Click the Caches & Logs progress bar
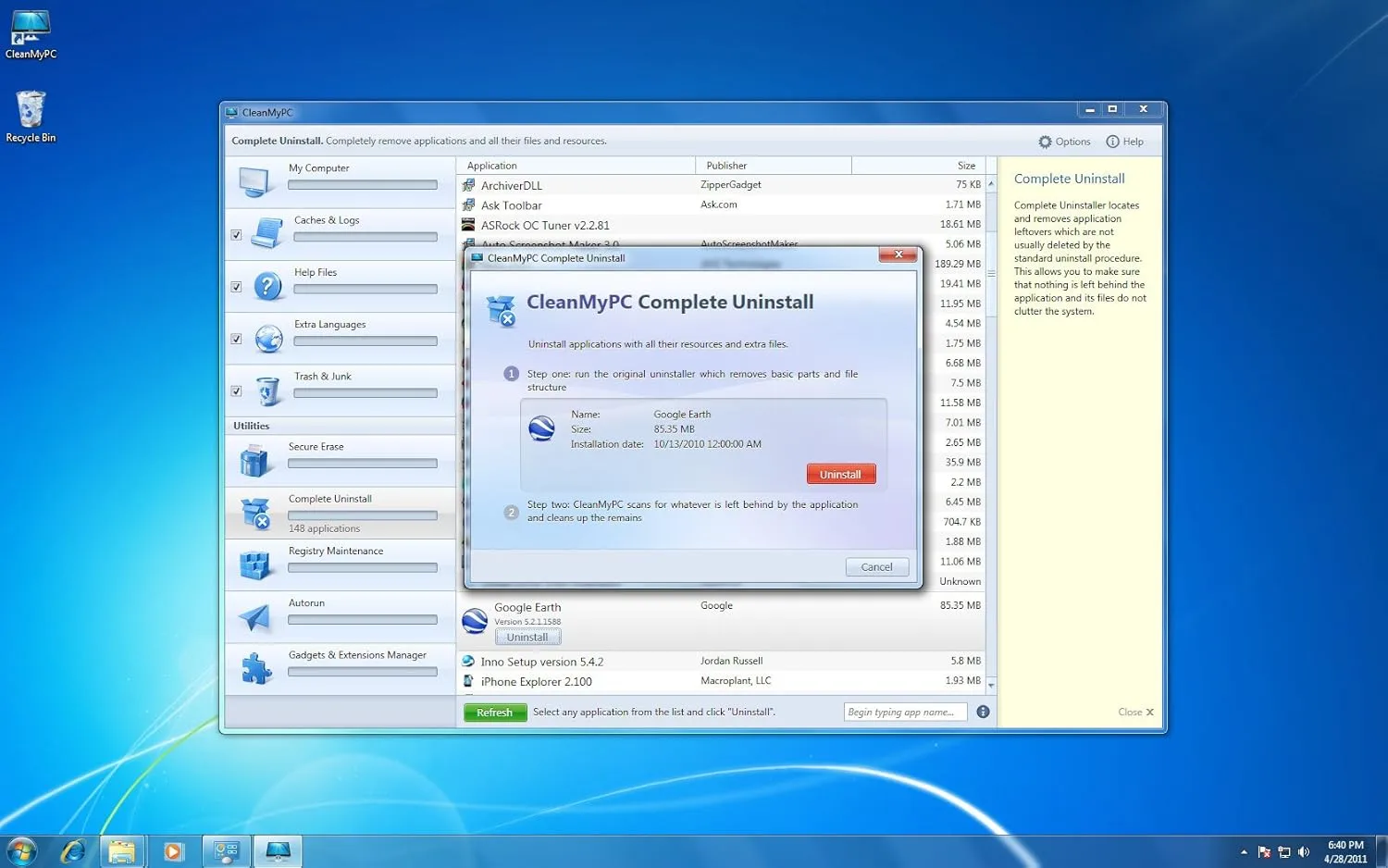1388x868 pixels. (x=365, y=237)
